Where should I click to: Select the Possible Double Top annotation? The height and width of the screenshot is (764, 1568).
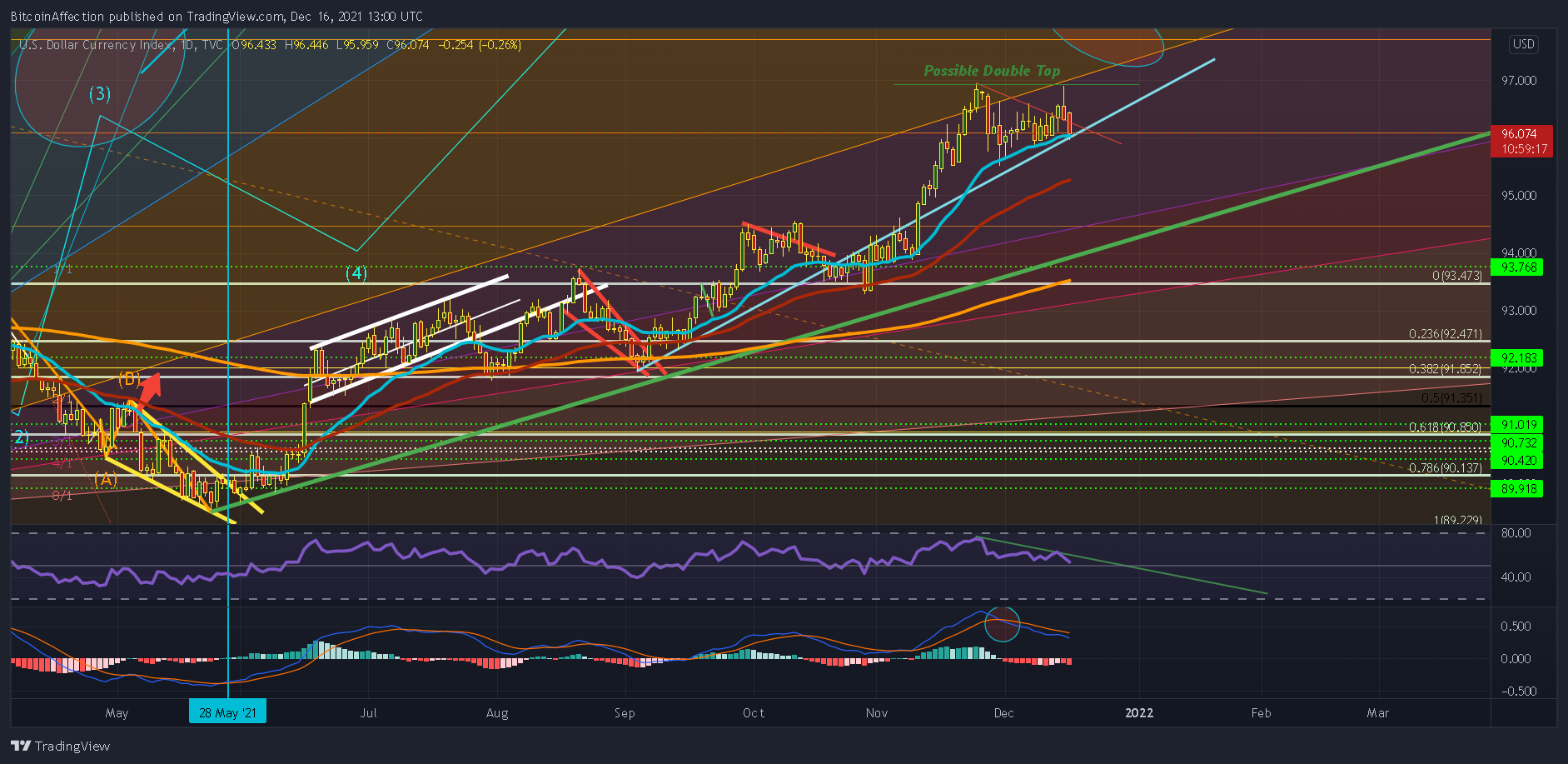[x=992, y=71]
